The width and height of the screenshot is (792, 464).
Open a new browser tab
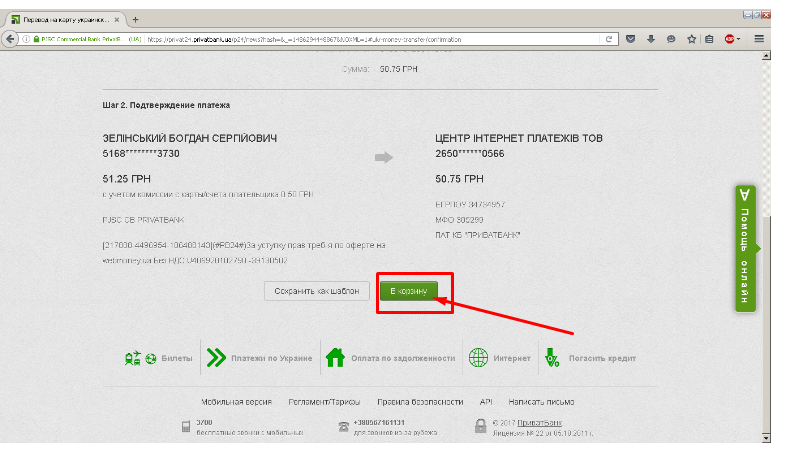pyautogui.click(x=135, y=19)
